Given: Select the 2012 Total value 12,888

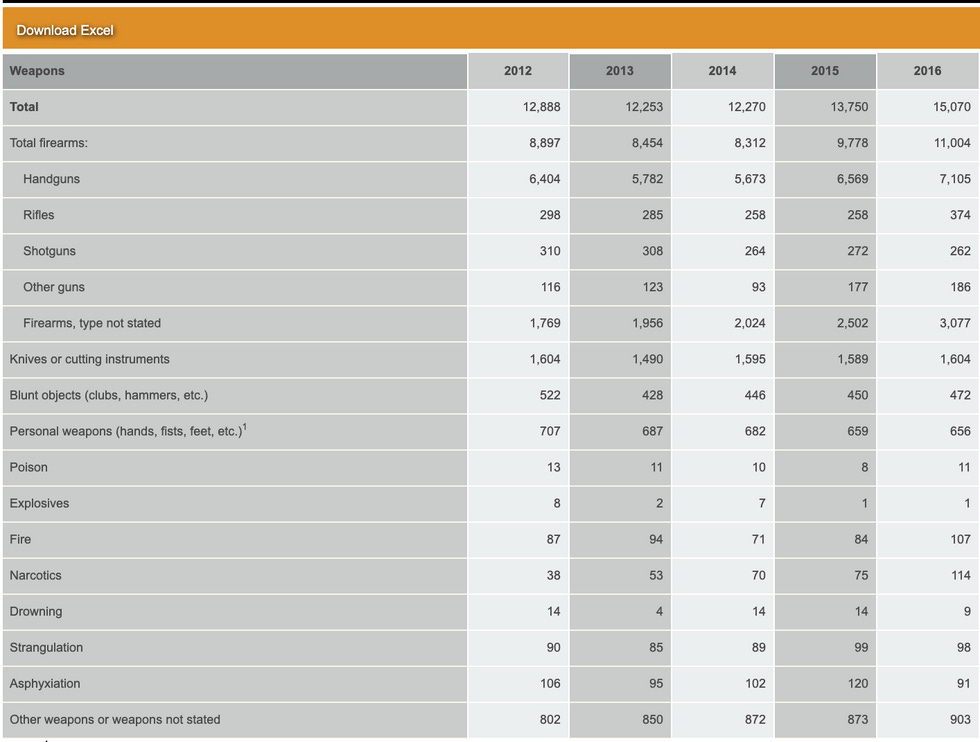Looking at the screenshot, I should (541, 107).
